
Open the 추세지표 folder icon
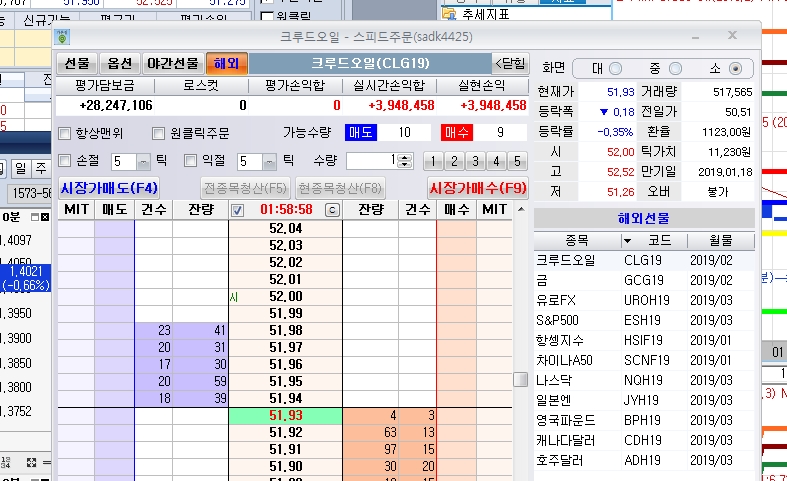(x=449, y=14)
